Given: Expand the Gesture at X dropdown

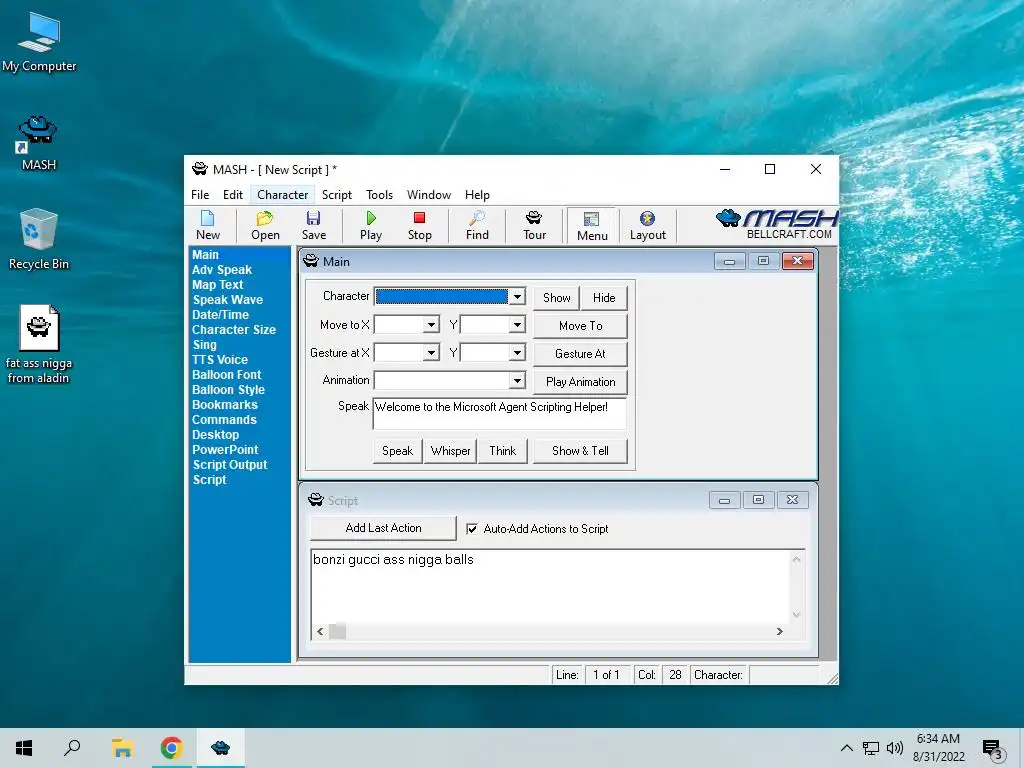Looking at the screenshot, I should [x=431, y=353].
